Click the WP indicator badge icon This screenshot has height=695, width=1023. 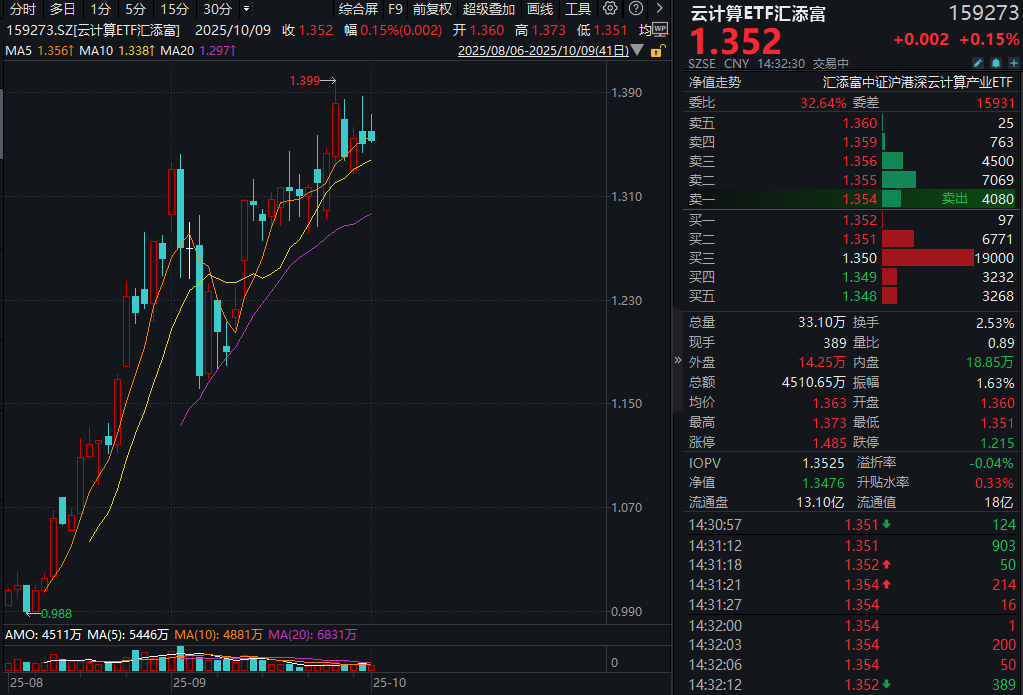[x=659, y=29]
